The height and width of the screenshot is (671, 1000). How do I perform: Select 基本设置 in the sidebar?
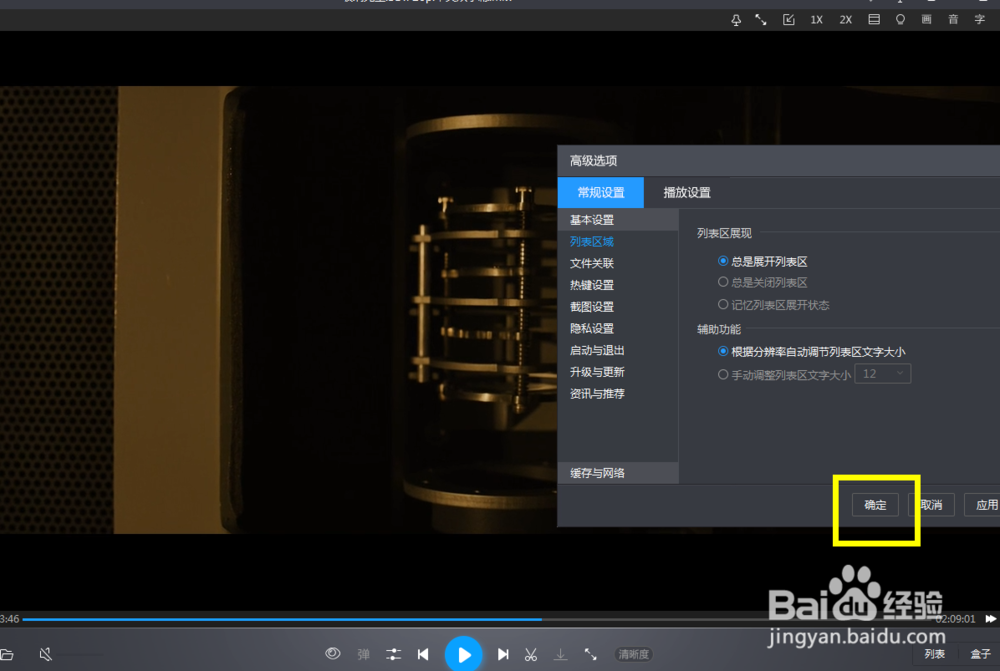tap(618, 220)
